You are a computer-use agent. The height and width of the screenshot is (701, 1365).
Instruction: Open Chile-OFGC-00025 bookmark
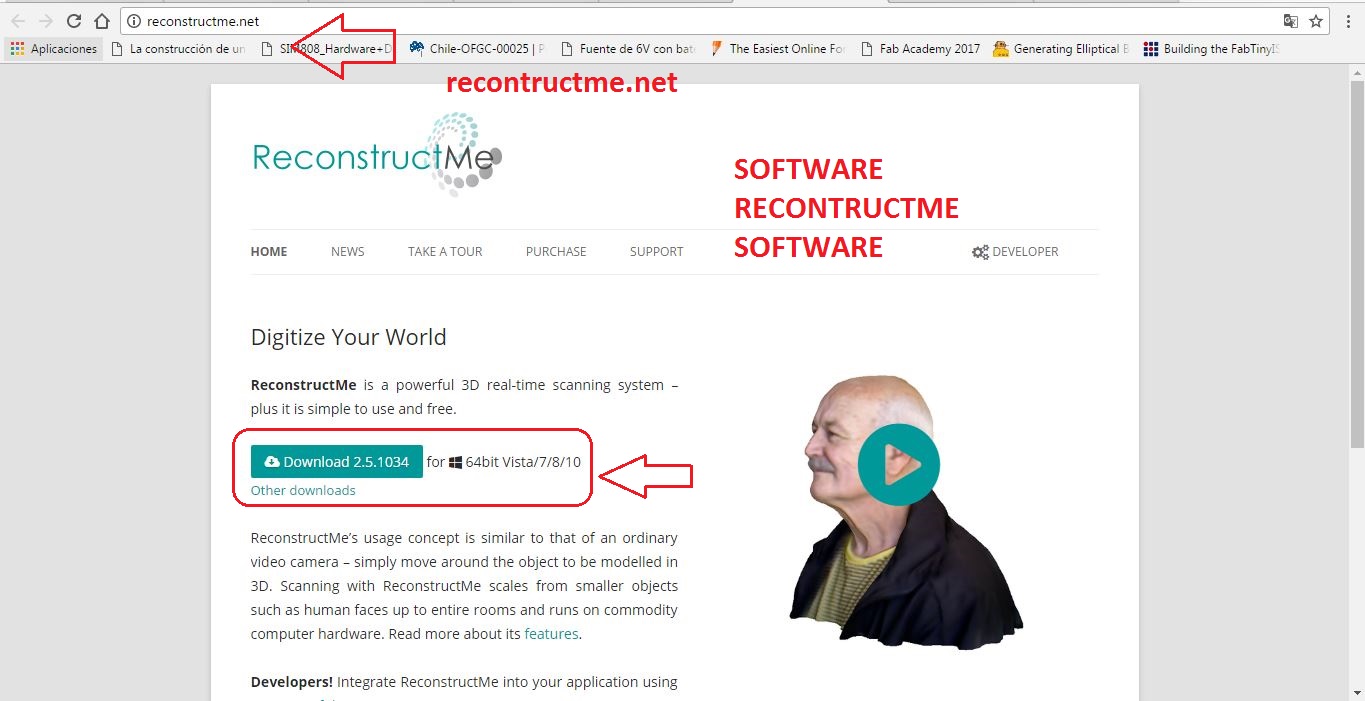click(x=477, y=49)
